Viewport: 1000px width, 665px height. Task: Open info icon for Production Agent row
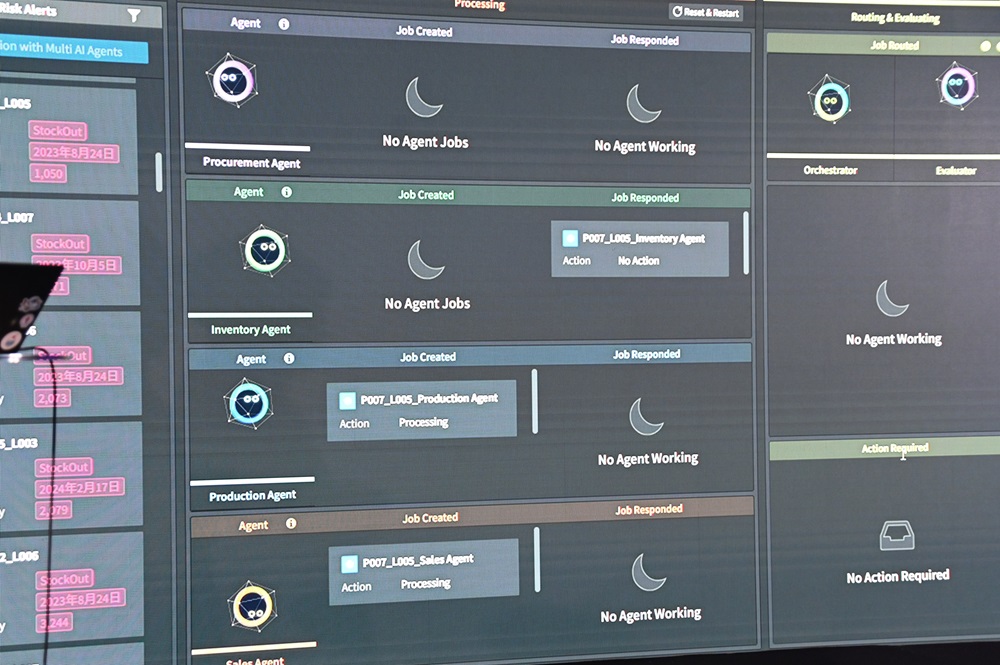(289, 358)
